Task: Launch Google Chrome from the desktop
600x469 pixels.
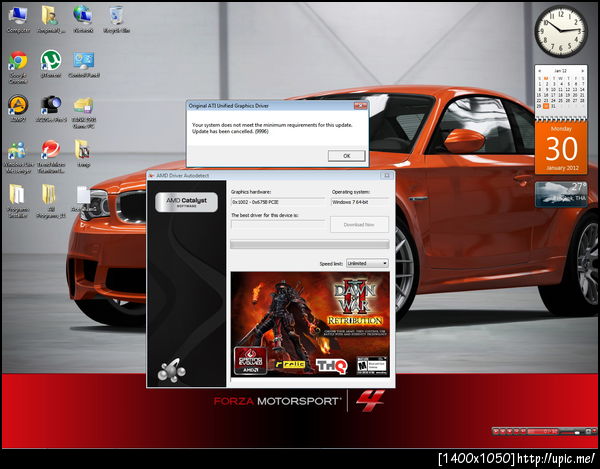Action: pos(18,67)
